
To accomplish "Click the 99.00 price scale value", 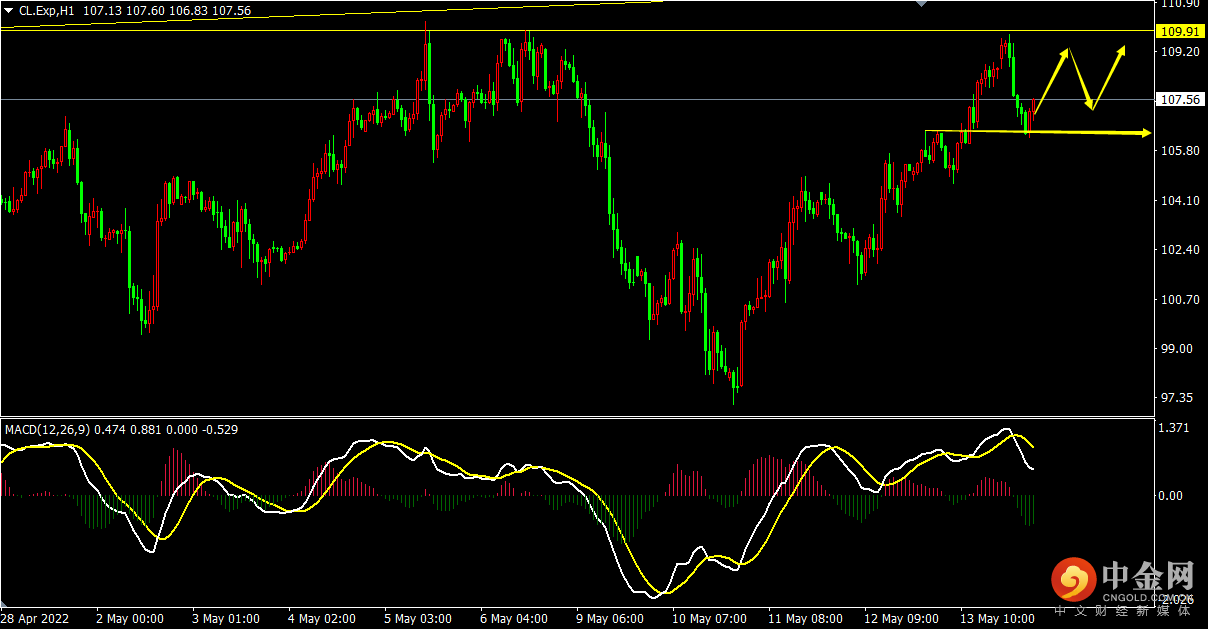I will coord(1177,349).
